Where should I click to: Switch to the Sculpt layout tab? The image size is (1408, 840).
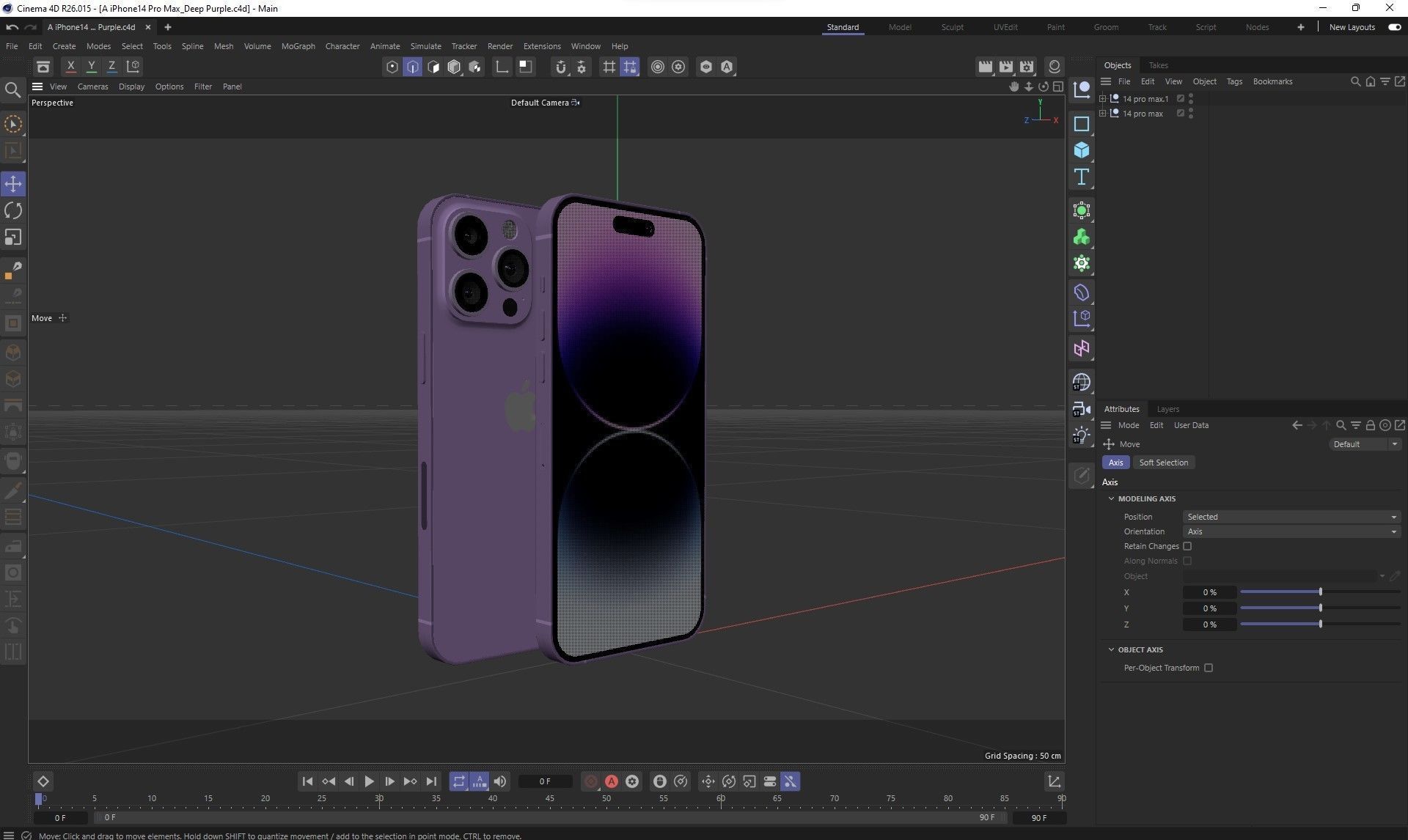tap(952, 27)
